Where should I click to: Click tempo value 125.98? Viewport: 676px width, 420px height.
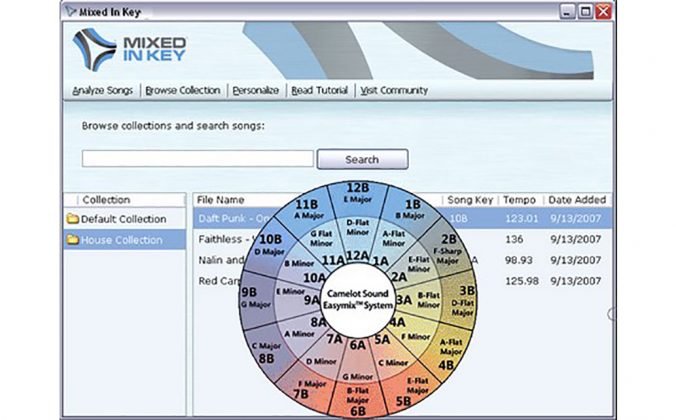coord(522,281)
